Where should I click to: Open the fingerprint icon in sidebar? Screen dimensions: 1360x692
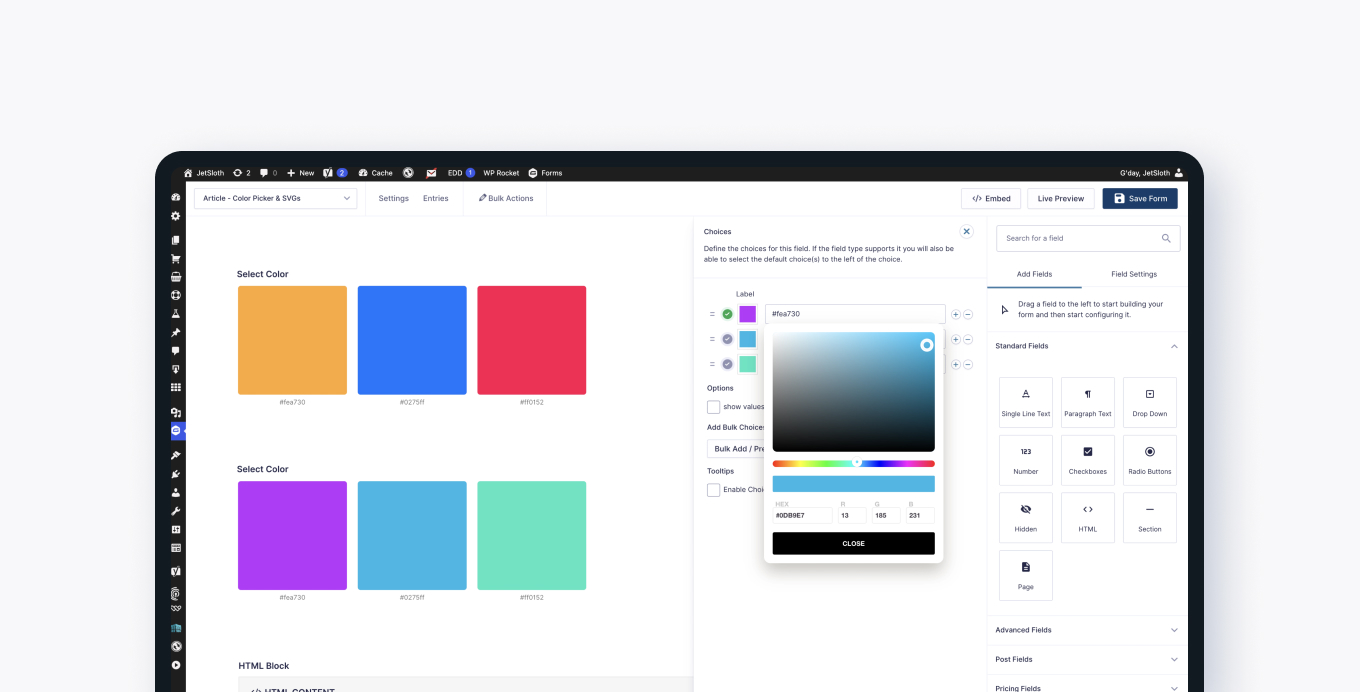tap(176, 594)
